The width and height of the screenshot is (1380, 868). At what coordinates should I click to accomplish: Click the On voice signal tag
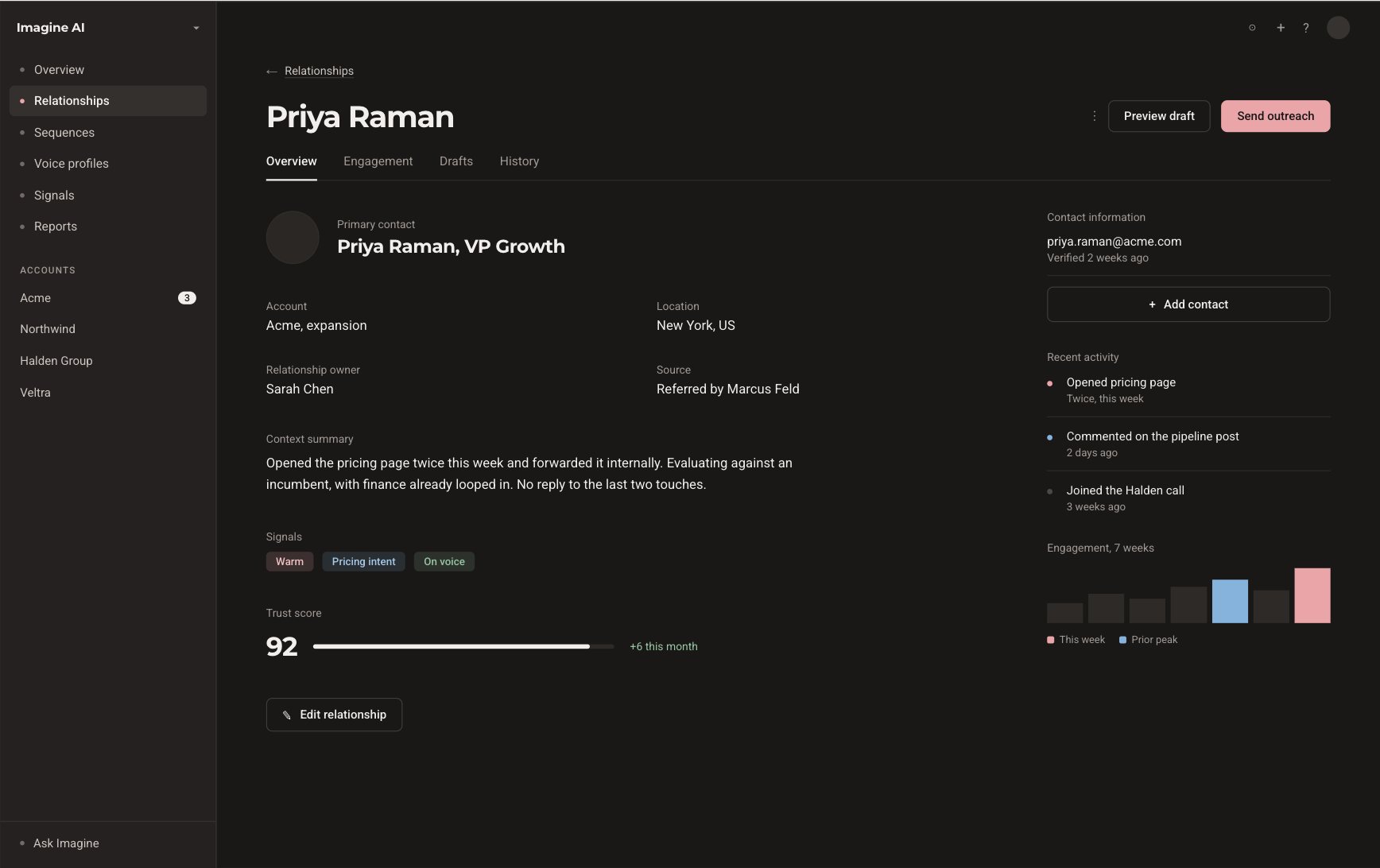coord(444,561)
